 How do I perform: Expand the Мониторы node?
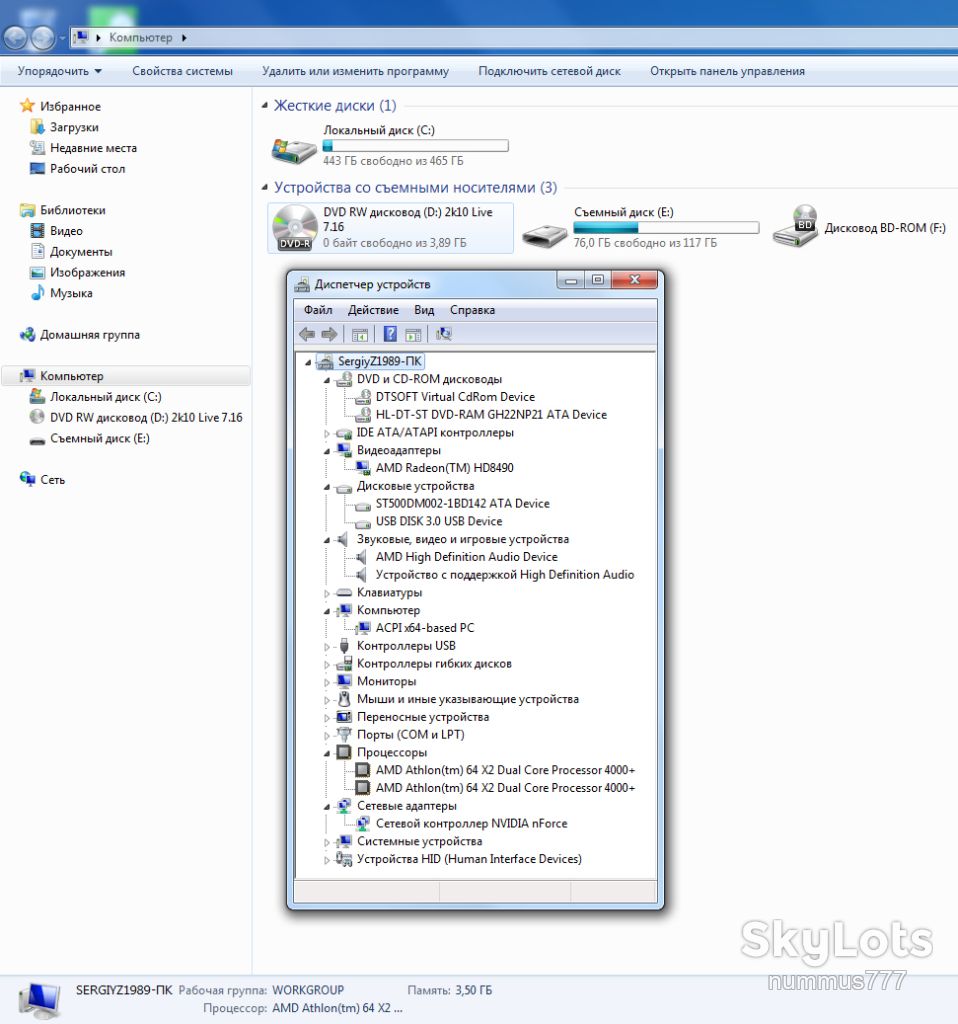coord(327,682)
